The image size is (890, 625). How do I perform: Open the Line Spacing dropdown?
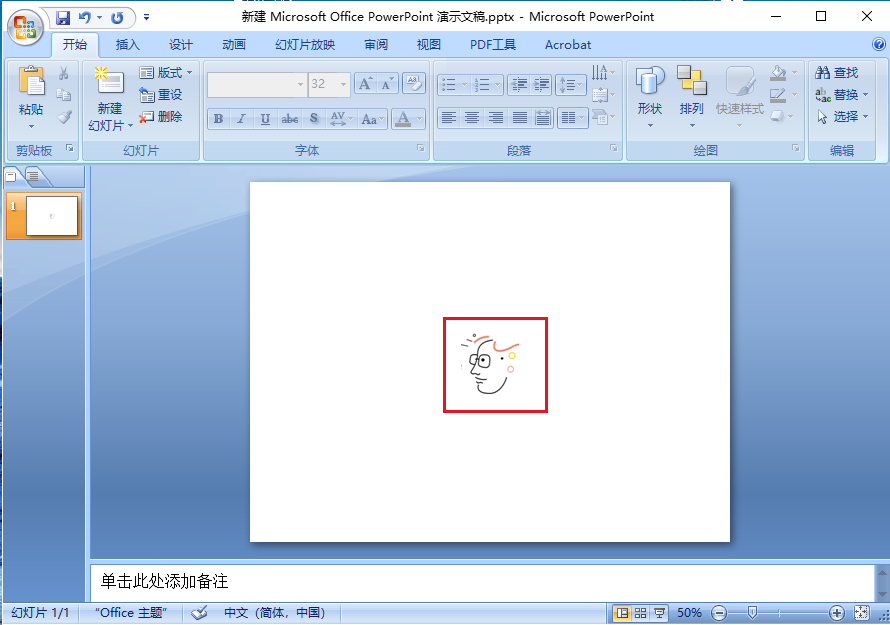[571, 85]
